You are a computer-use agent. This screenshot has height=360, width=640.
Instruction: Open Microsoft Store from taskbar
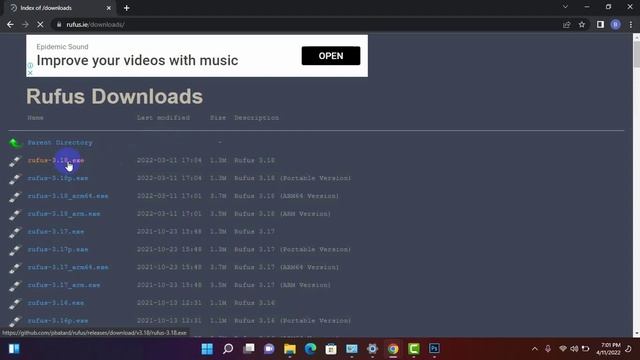click(x=331, y=349)
